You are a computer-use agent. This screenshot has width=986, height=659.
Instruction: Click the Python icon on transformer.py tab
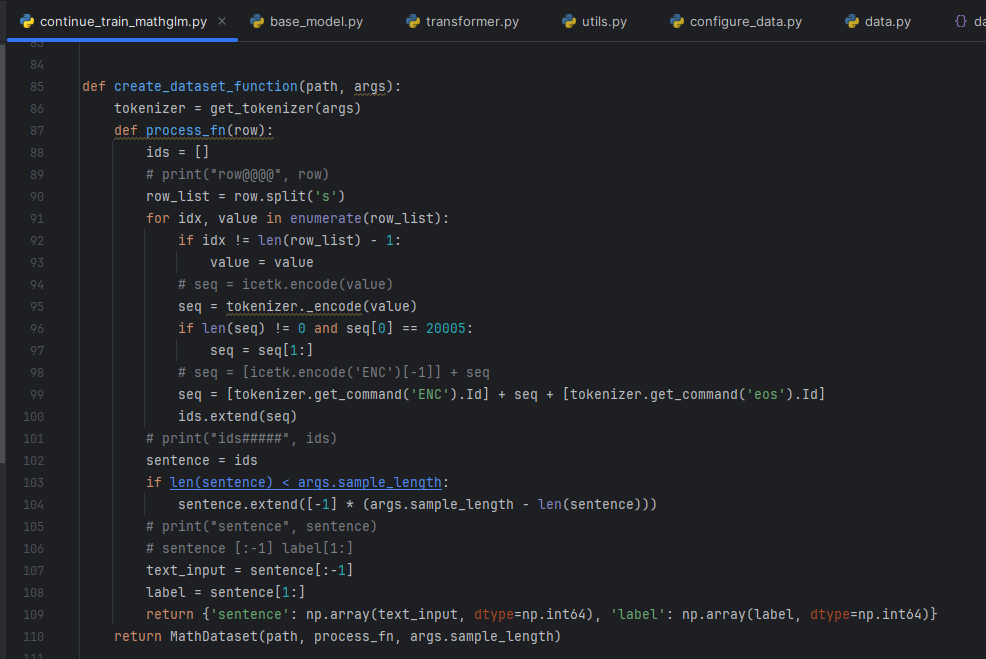point(413,21)
